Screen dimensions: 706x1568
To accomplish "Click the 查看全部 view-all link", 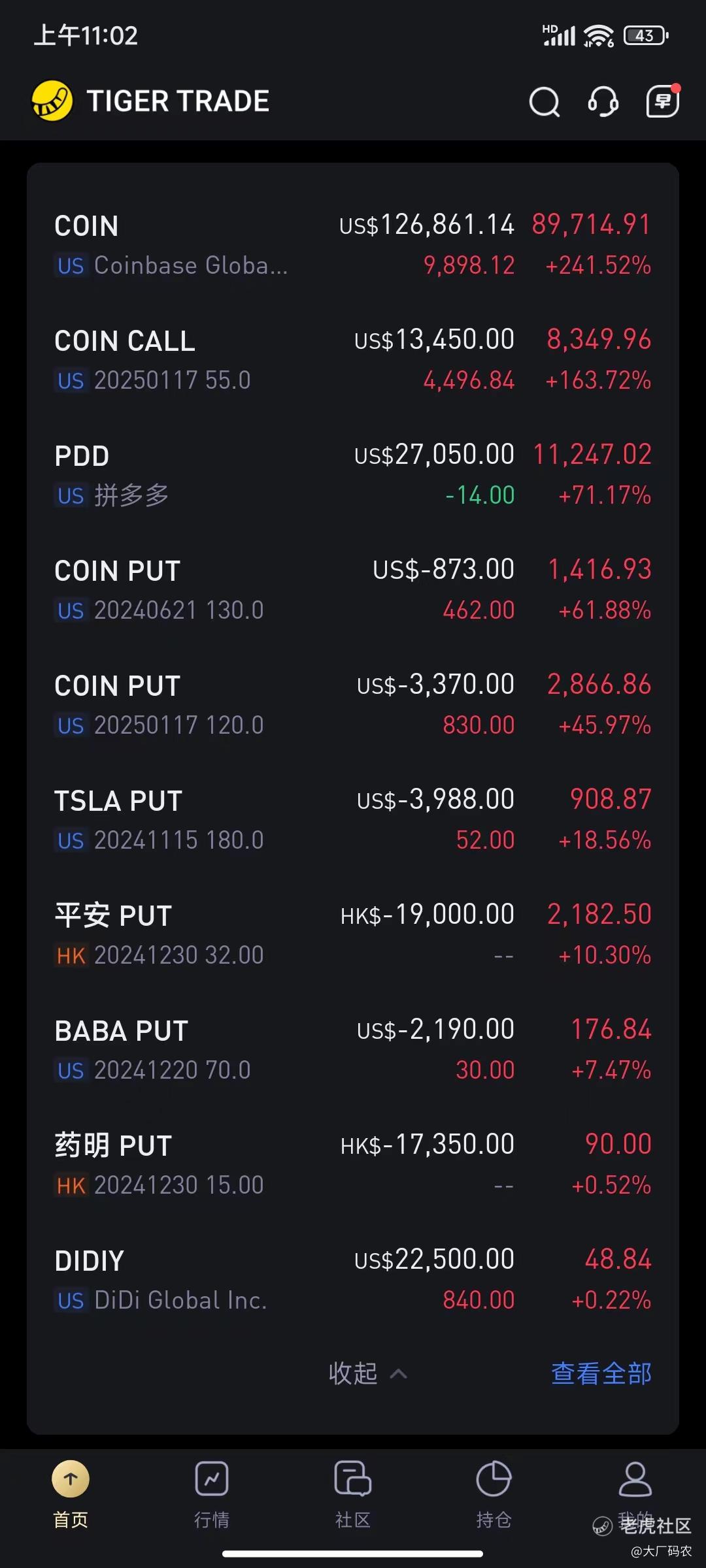I will [x=601, y=1373].
